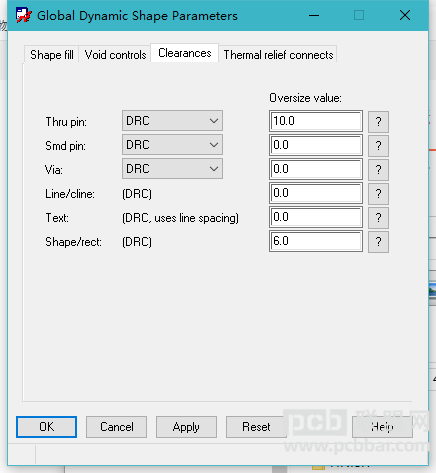Click the Smd pin oversize help question button
The image size is (436, 473).
378,146
